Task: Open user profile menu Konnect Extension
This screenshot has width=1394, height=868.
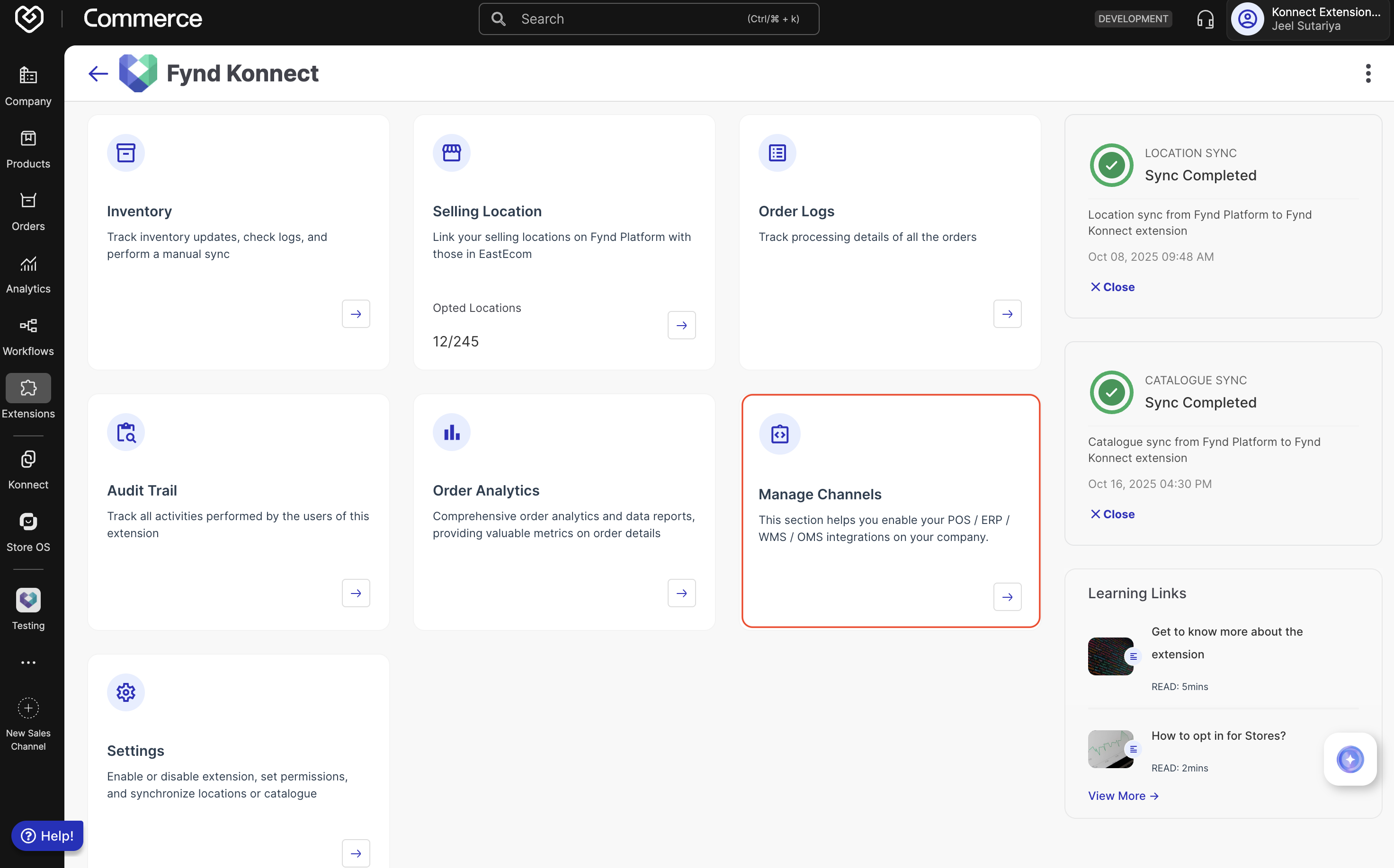Action: coord(1308,19)
